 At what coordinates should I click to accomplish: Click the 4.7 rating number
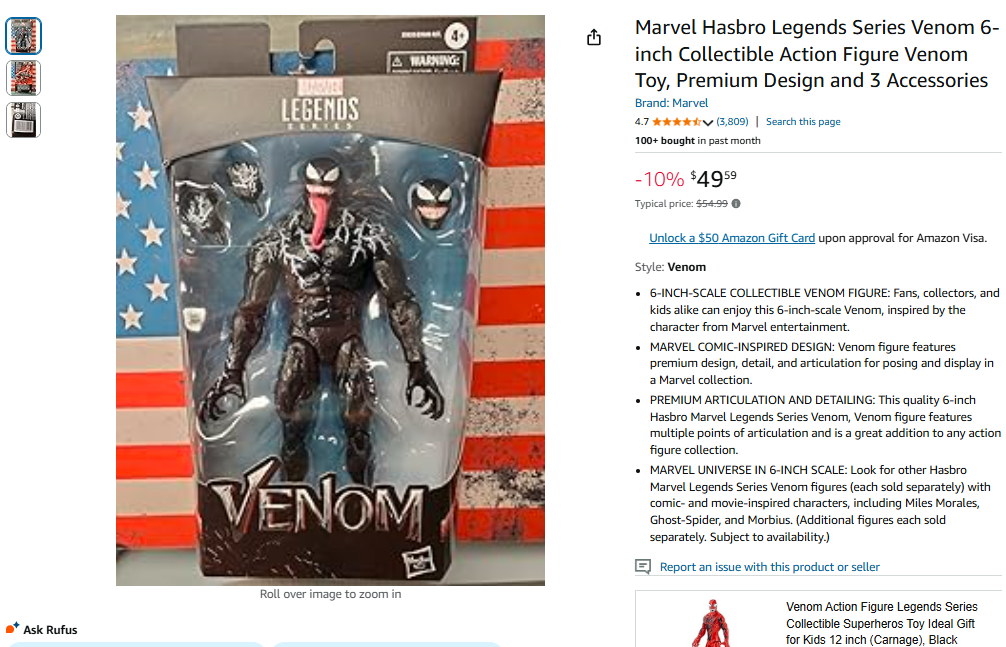tap(642, 122)
